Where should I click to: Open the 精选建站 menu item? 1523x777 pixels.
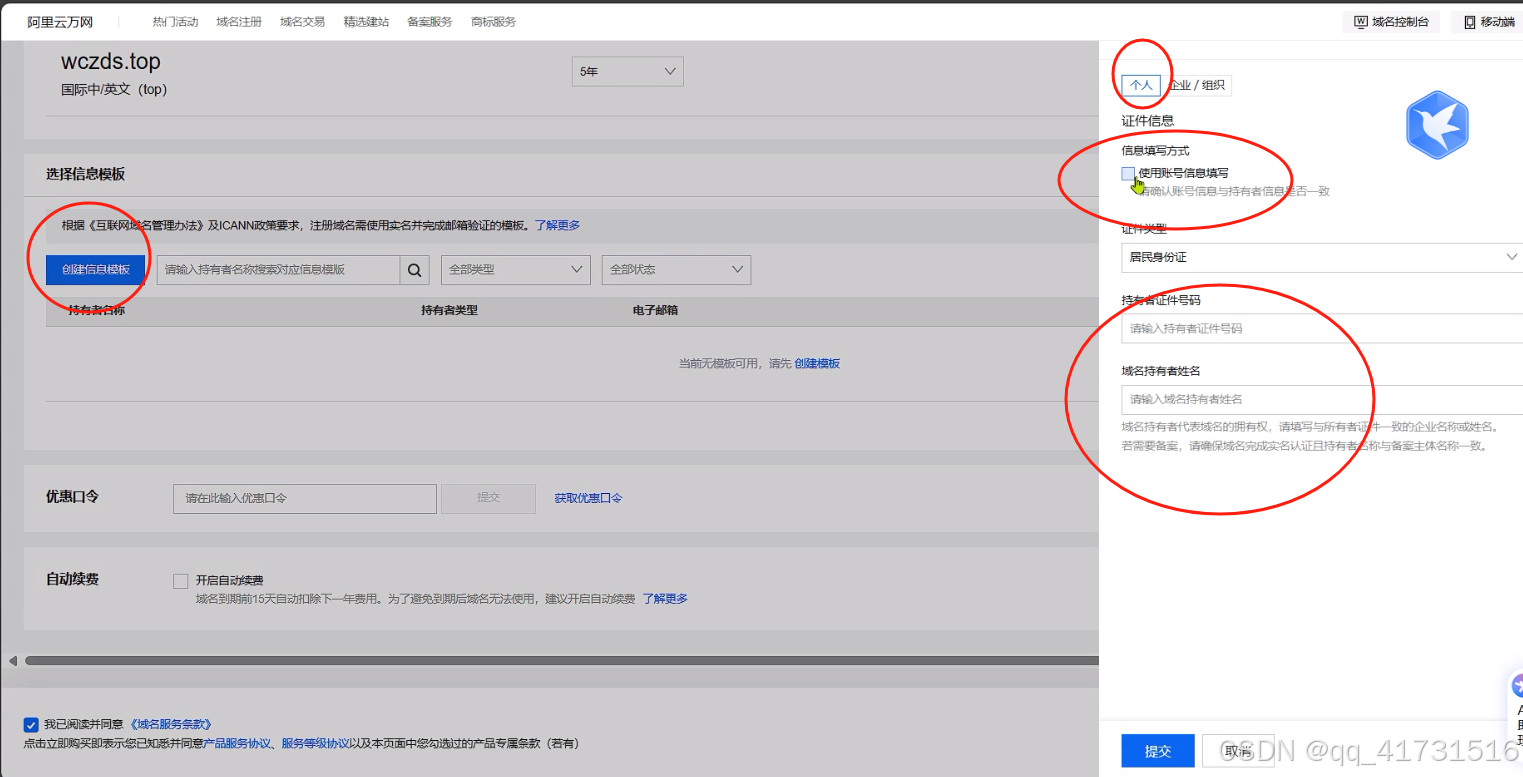(366, 21)
